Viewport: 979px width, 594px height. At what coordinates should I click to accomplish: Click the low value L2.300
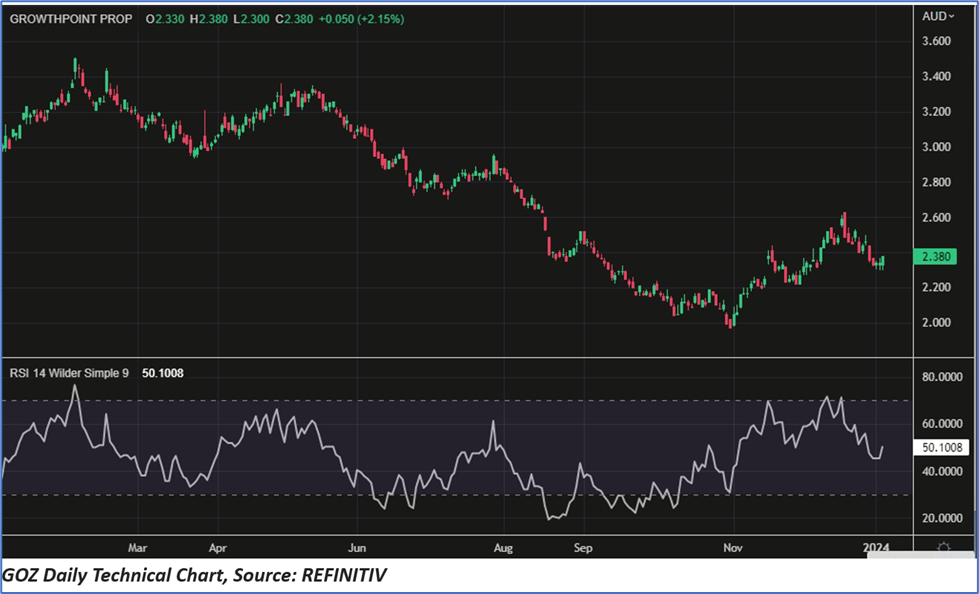click(x=251, y=19)
